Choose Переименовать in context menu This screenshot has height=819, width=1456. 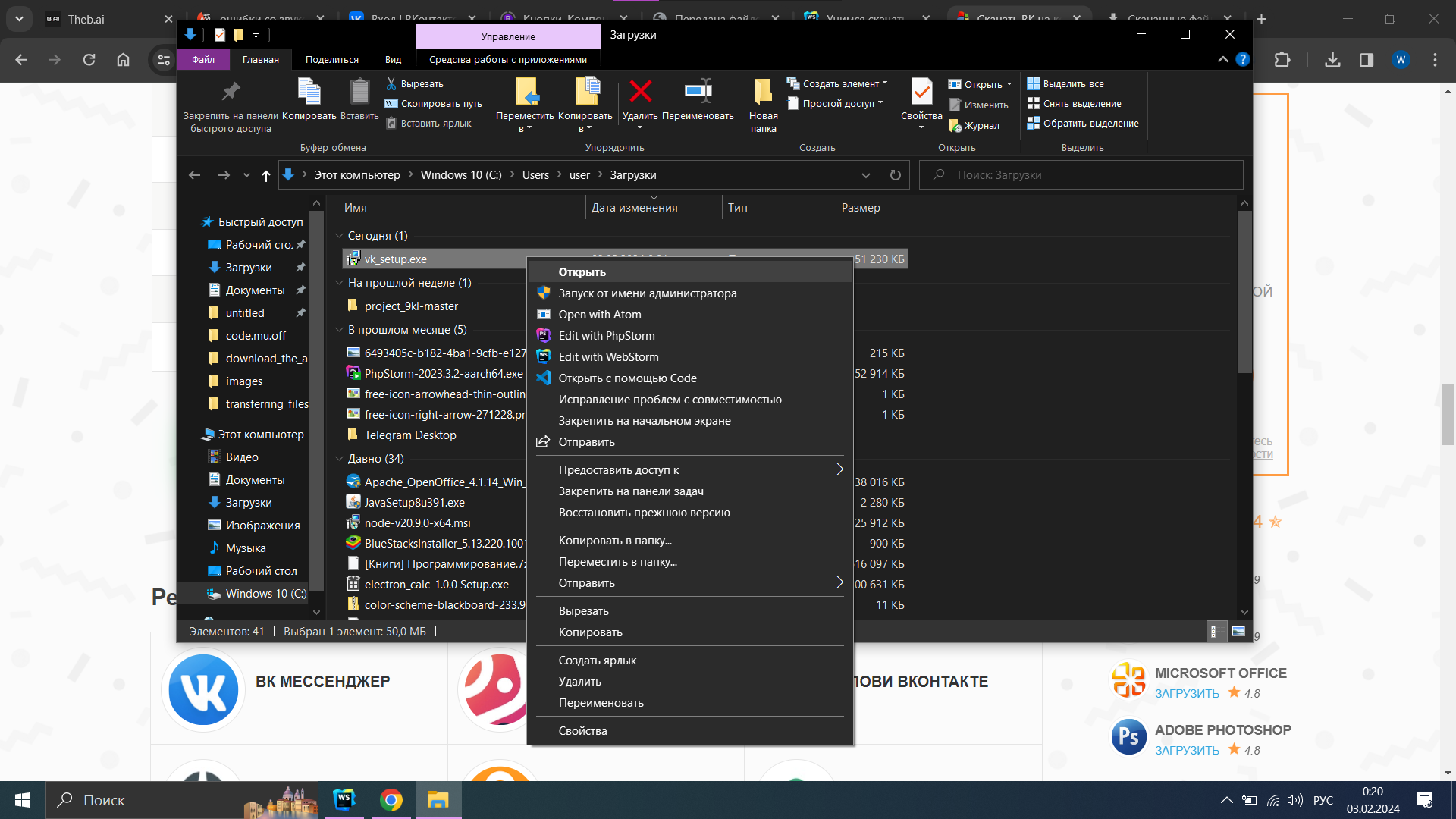click(x=690, y=703)
